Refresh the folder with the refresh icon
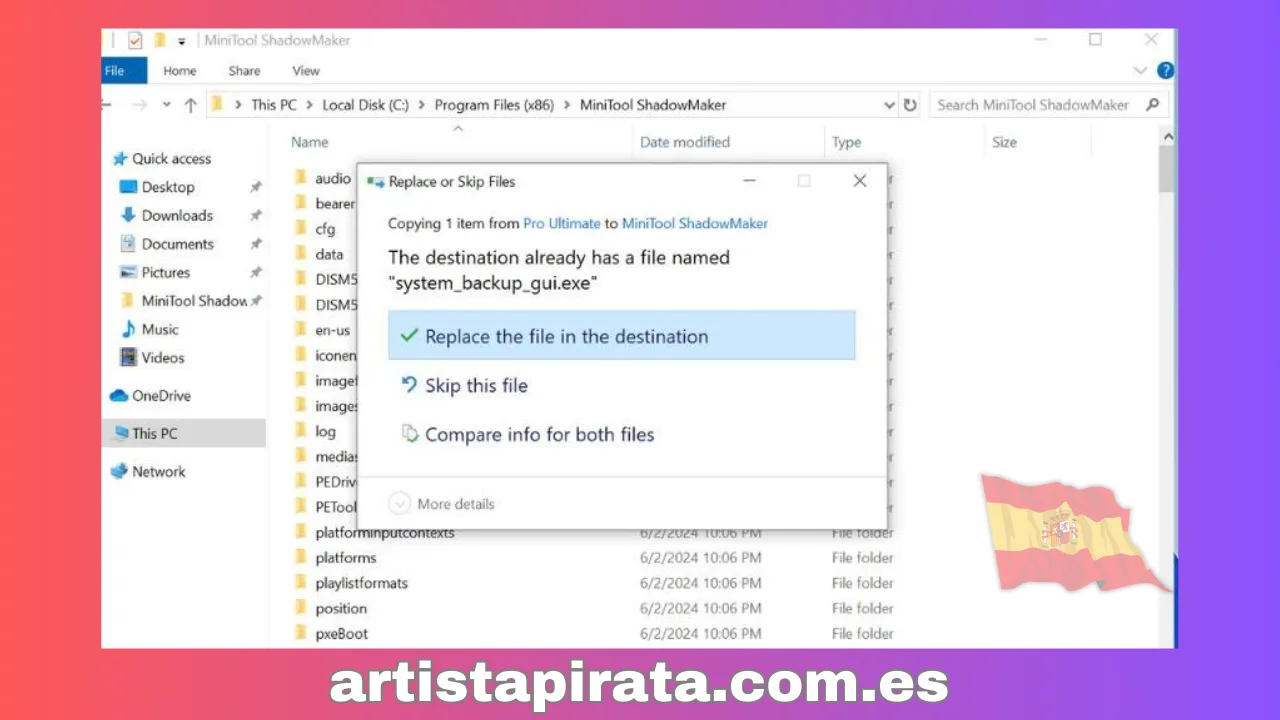 [x=910, y=105]
